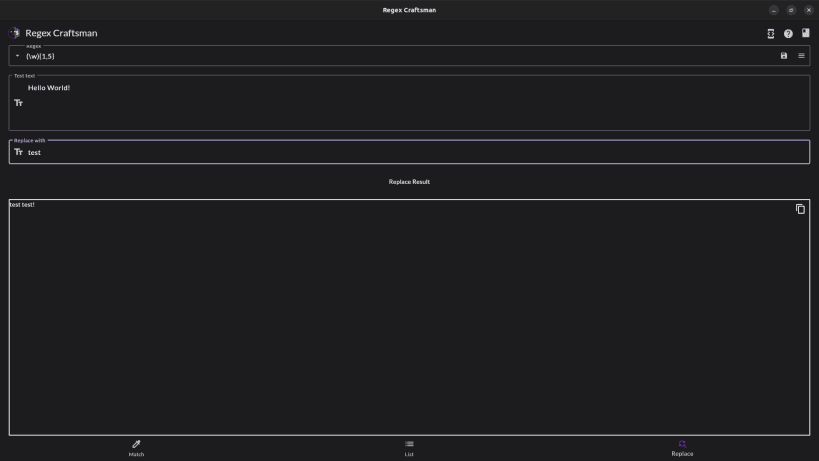Maximize the Regex Craftsman window
The image size is (819, 461).
point(791,10)
